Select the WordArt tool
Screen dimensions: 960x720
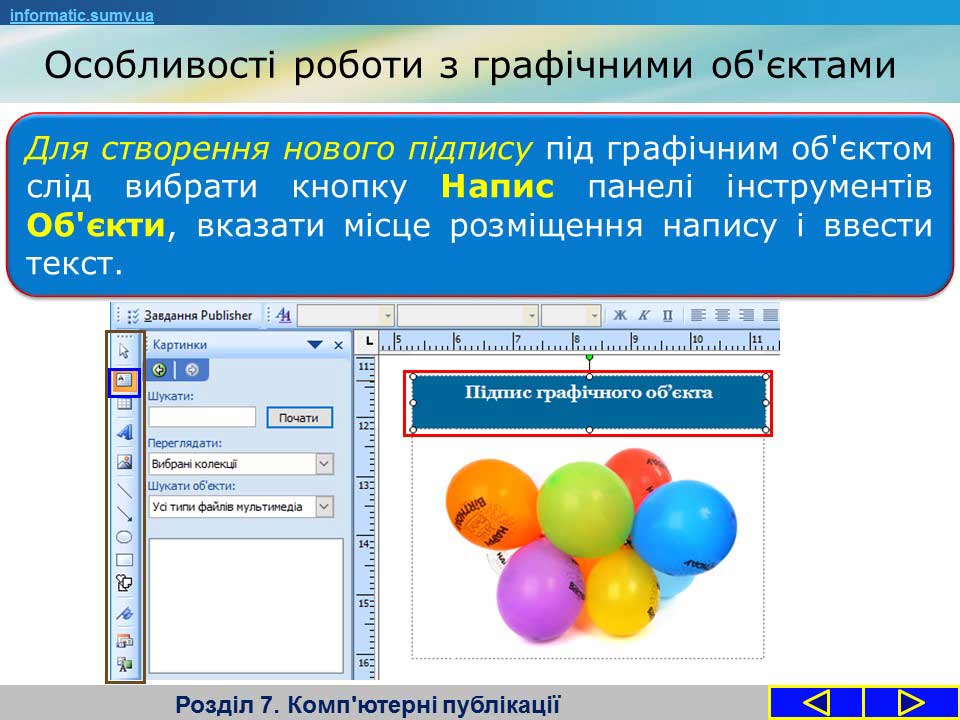pos(124,433)
